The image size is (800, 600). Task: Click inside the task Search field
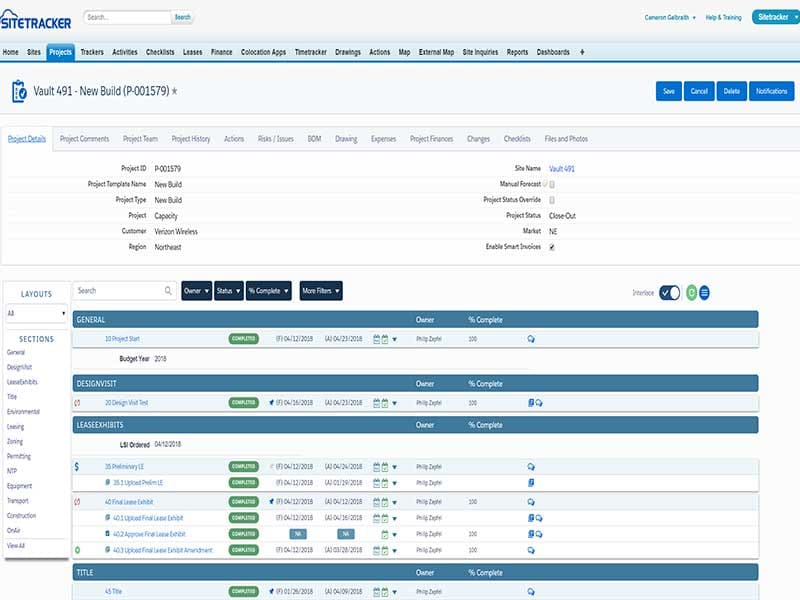(x=110, y=290)
